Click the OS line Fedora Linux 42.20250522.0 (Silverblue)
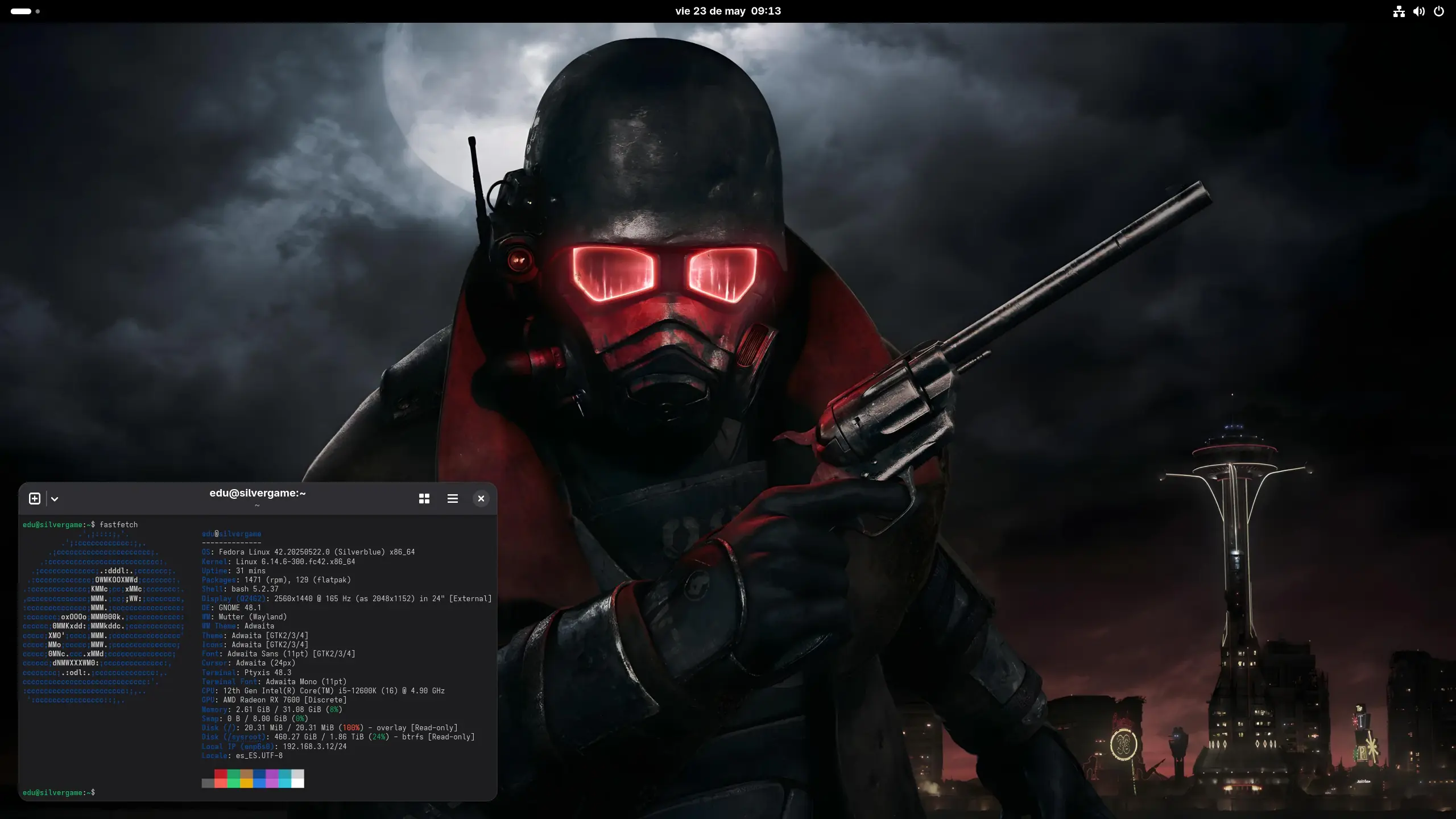1456x819 pixels. coord(308,552)
